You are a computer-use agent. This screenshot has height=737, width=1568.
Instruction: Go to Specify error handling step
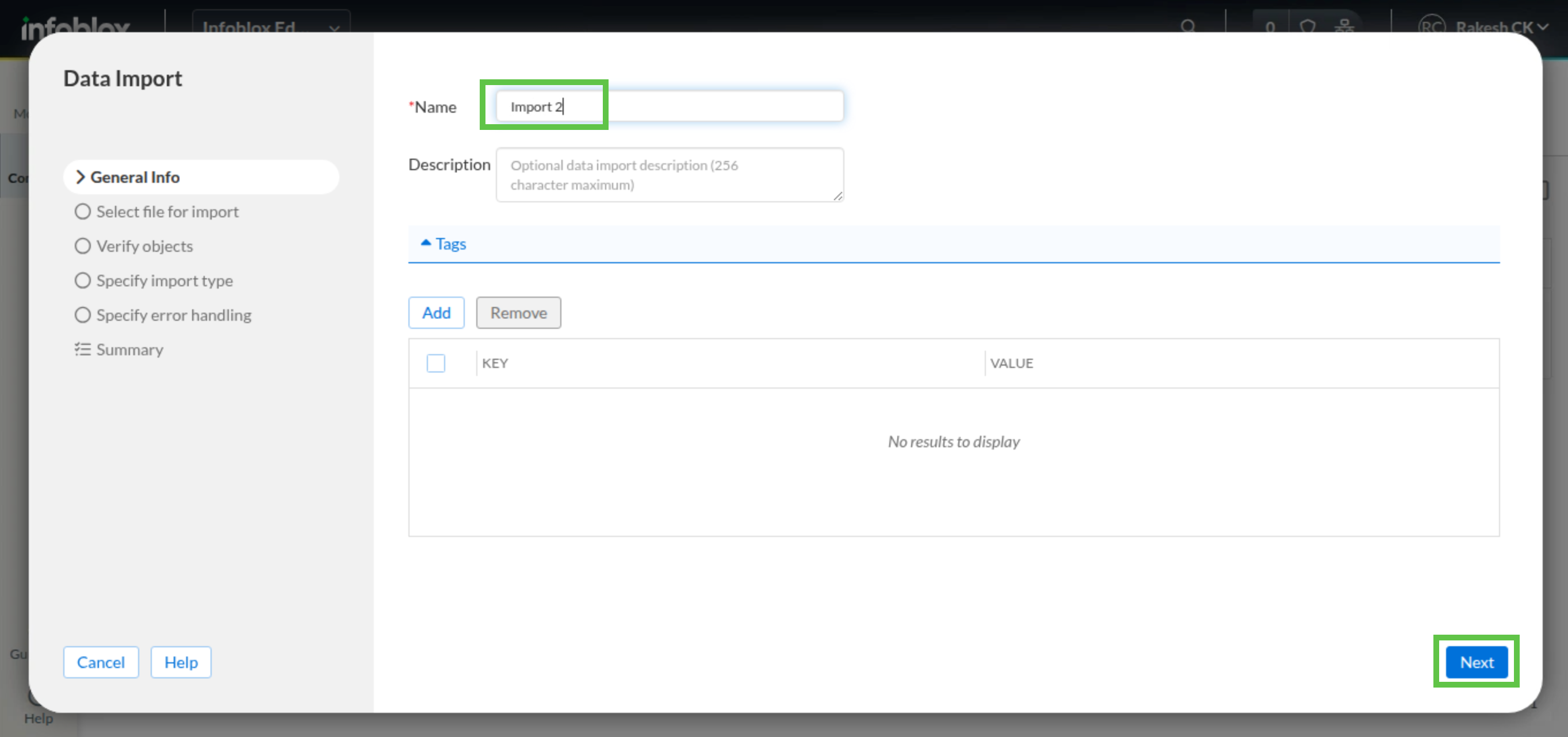coord(174,315)
